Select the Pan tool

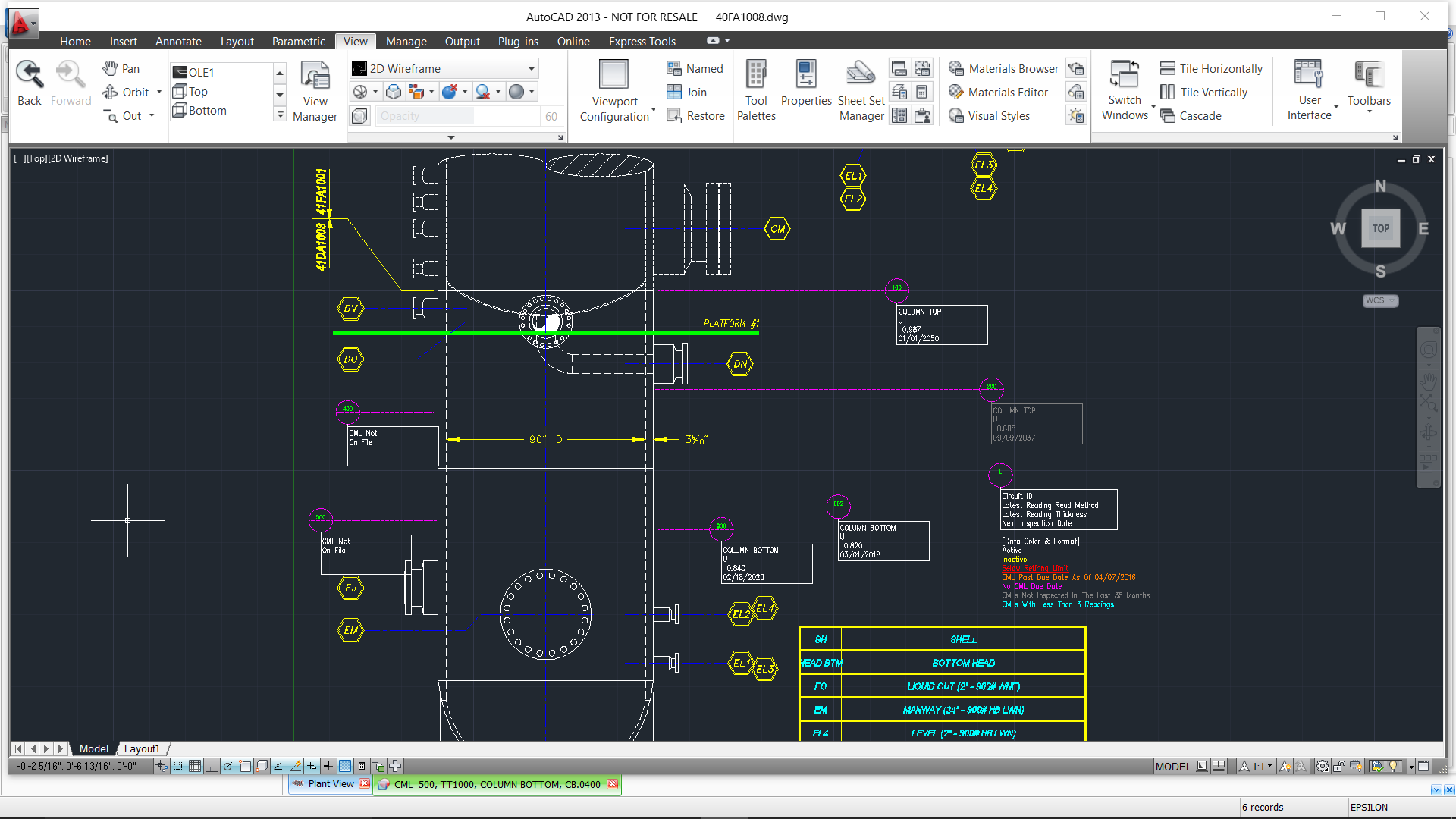(120, 68)
